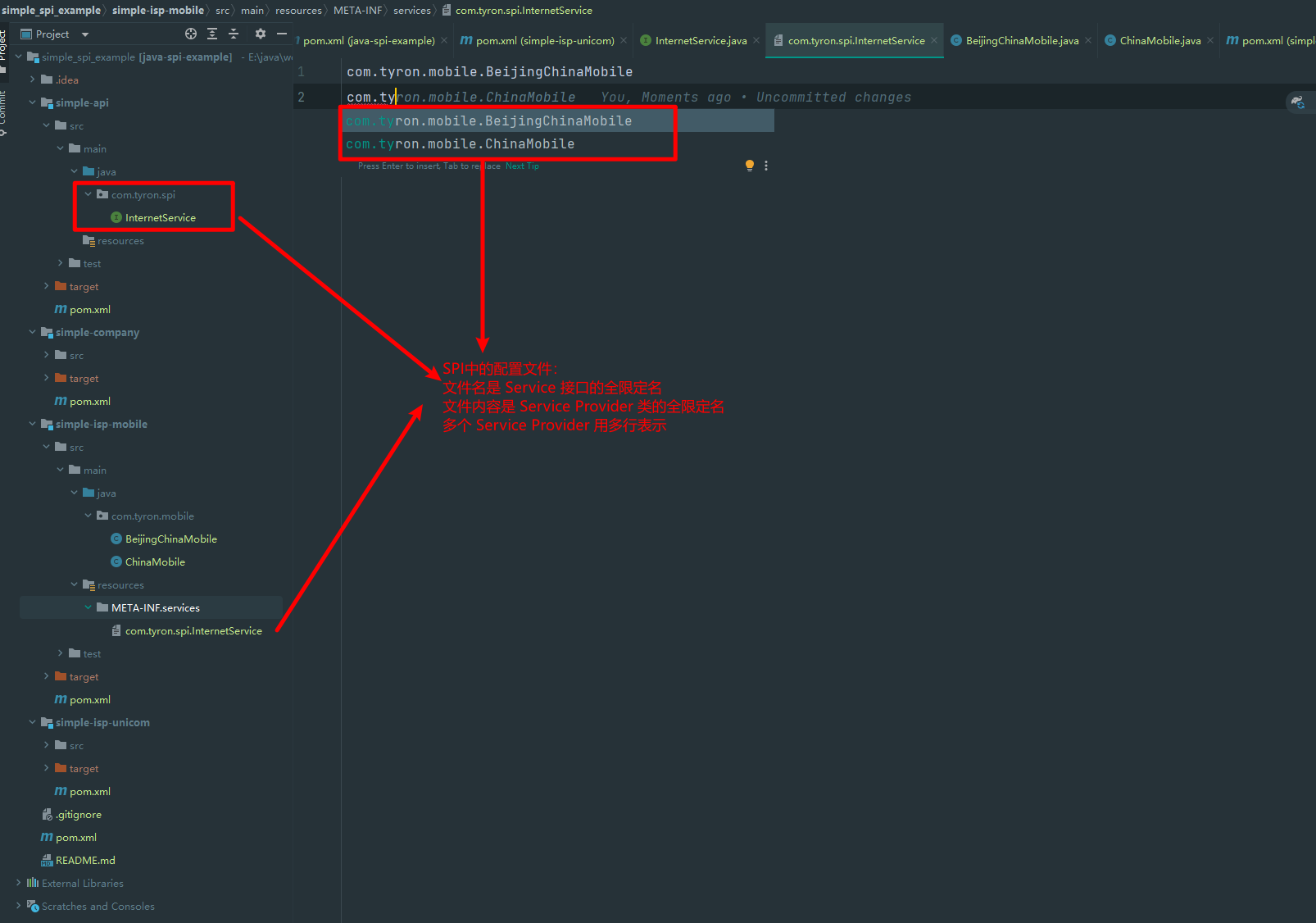Select the .gitignore file
This screenshot has height=923, width=1316.
pos(71,814)
